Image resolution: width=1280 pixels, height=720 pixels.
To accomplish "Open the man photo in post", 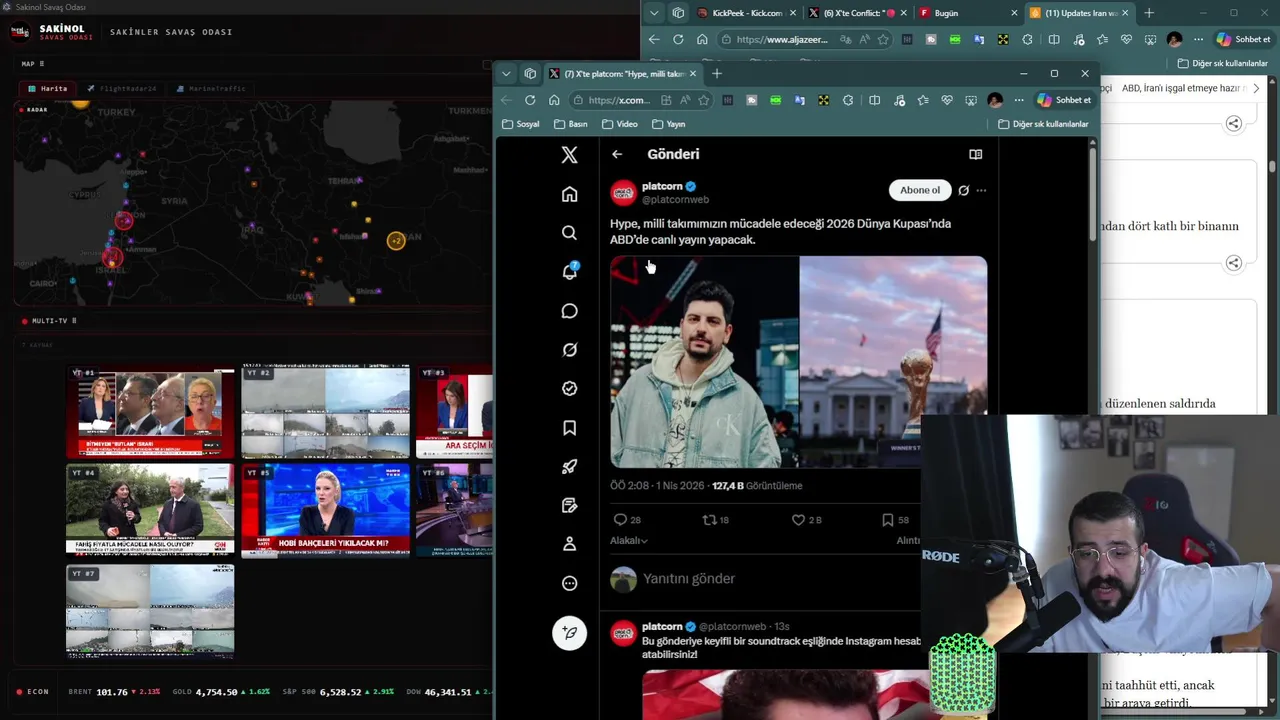I will 704,362.
